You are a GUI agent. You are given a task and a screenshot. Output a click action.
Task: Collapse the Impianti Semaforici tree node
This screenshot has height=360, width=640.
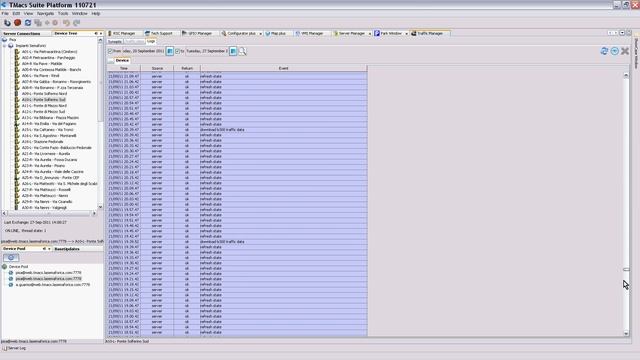coord(4,46)
